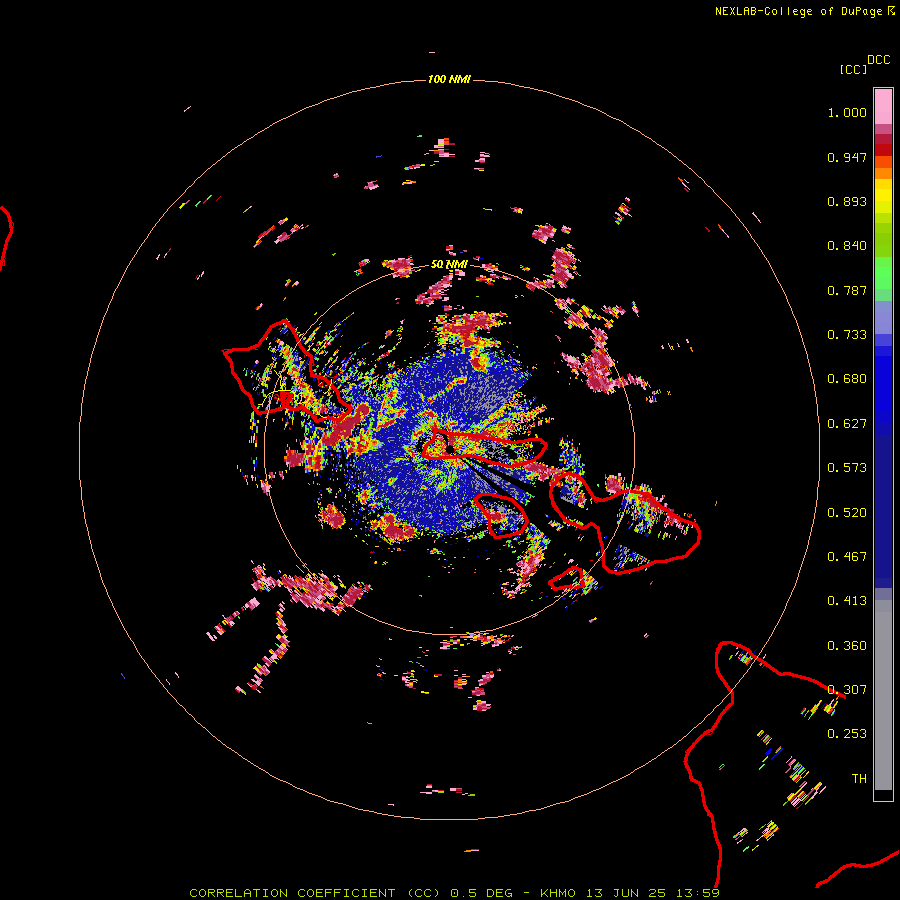Click the 0.947 scale value
Image resolution: width=900 pixels, height=900 pixels.
pos(847,157)
